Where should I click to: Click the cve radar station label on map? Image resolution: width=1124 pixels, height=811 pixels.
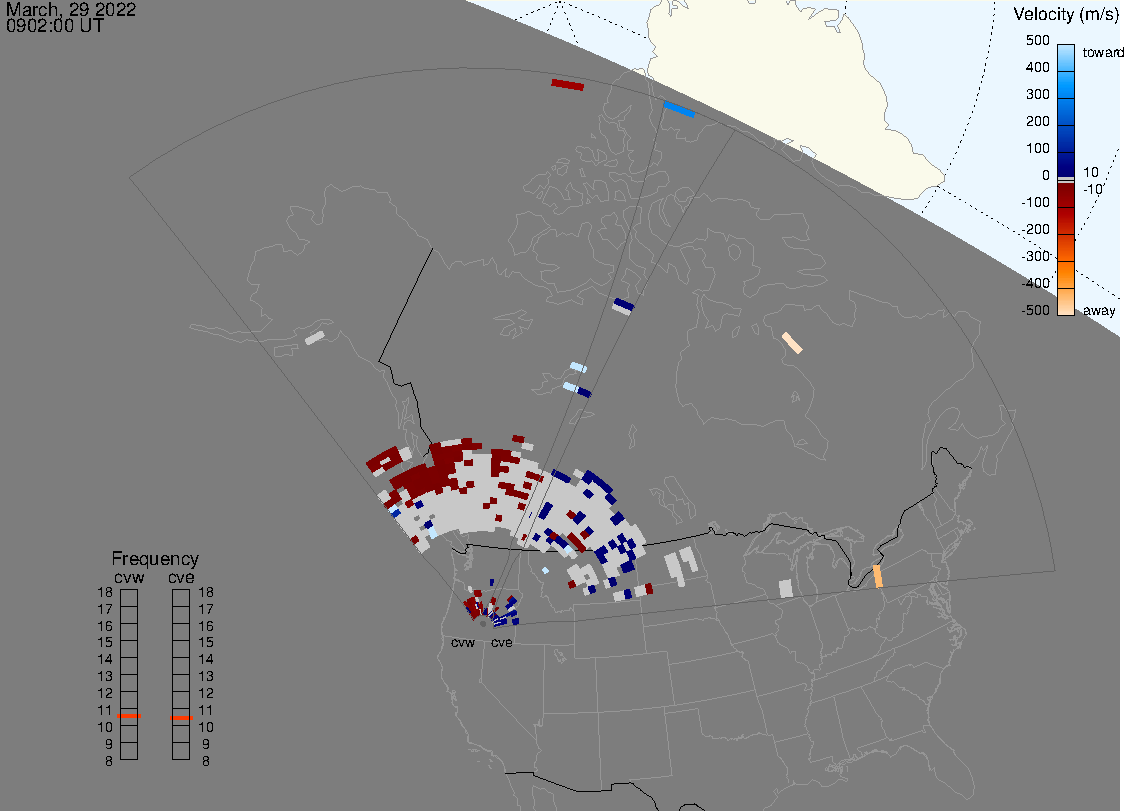click(502, 642)
